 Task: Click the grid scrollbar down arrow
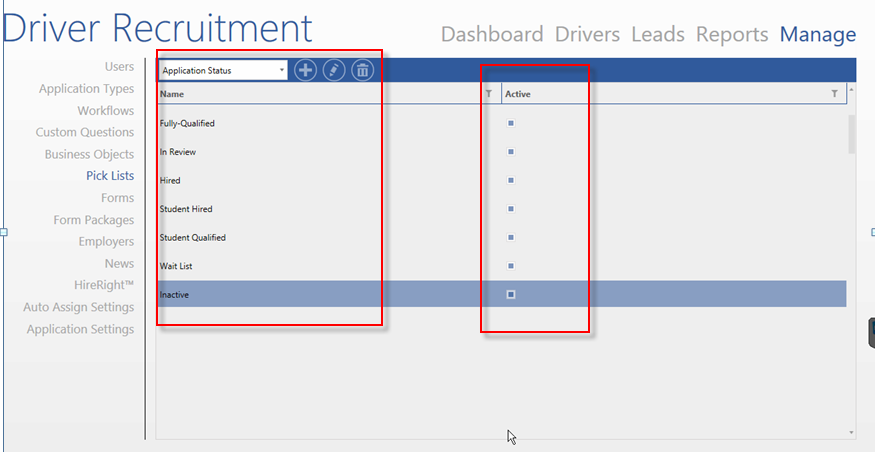tap(851, 432)
